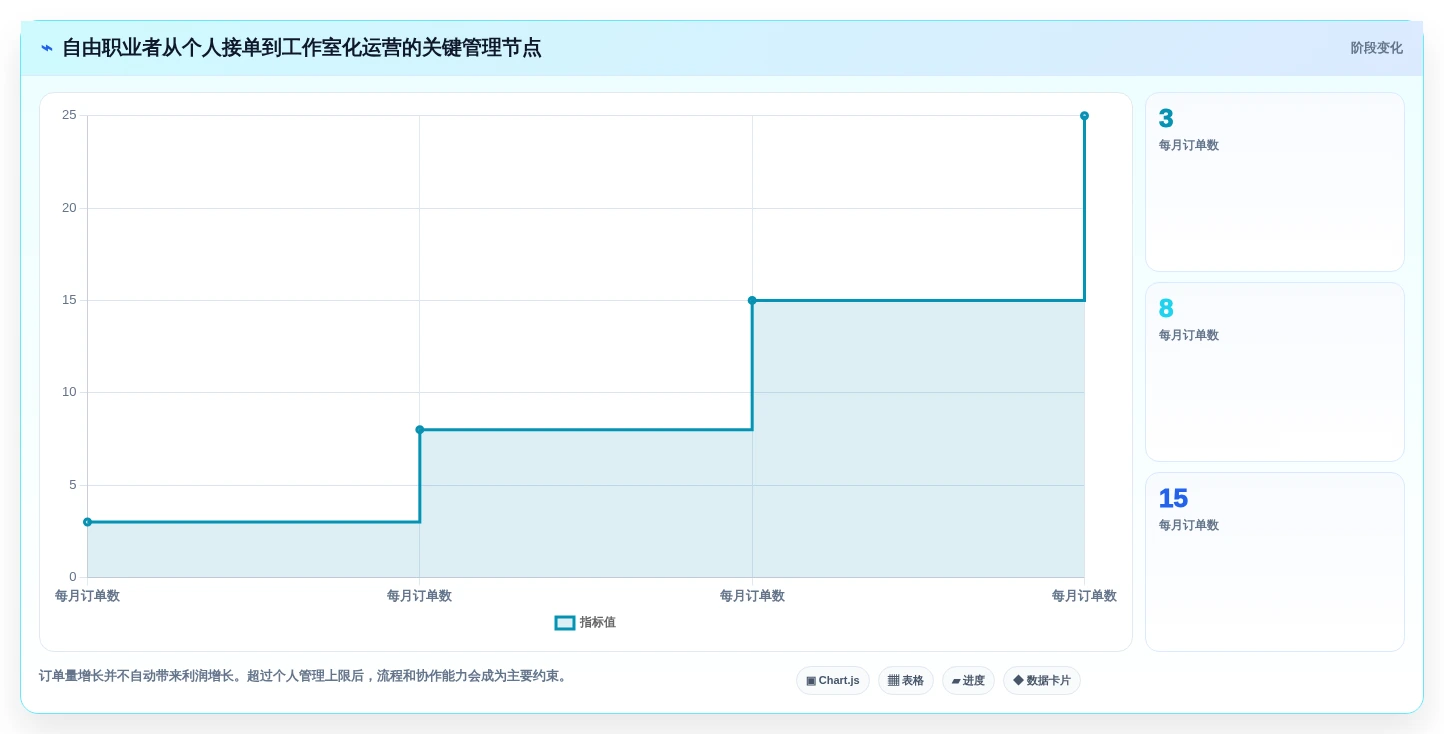Select the Chart.js tag
Image resolution: width=1444 pixels, height=734 pixels.
click(833, 680)
